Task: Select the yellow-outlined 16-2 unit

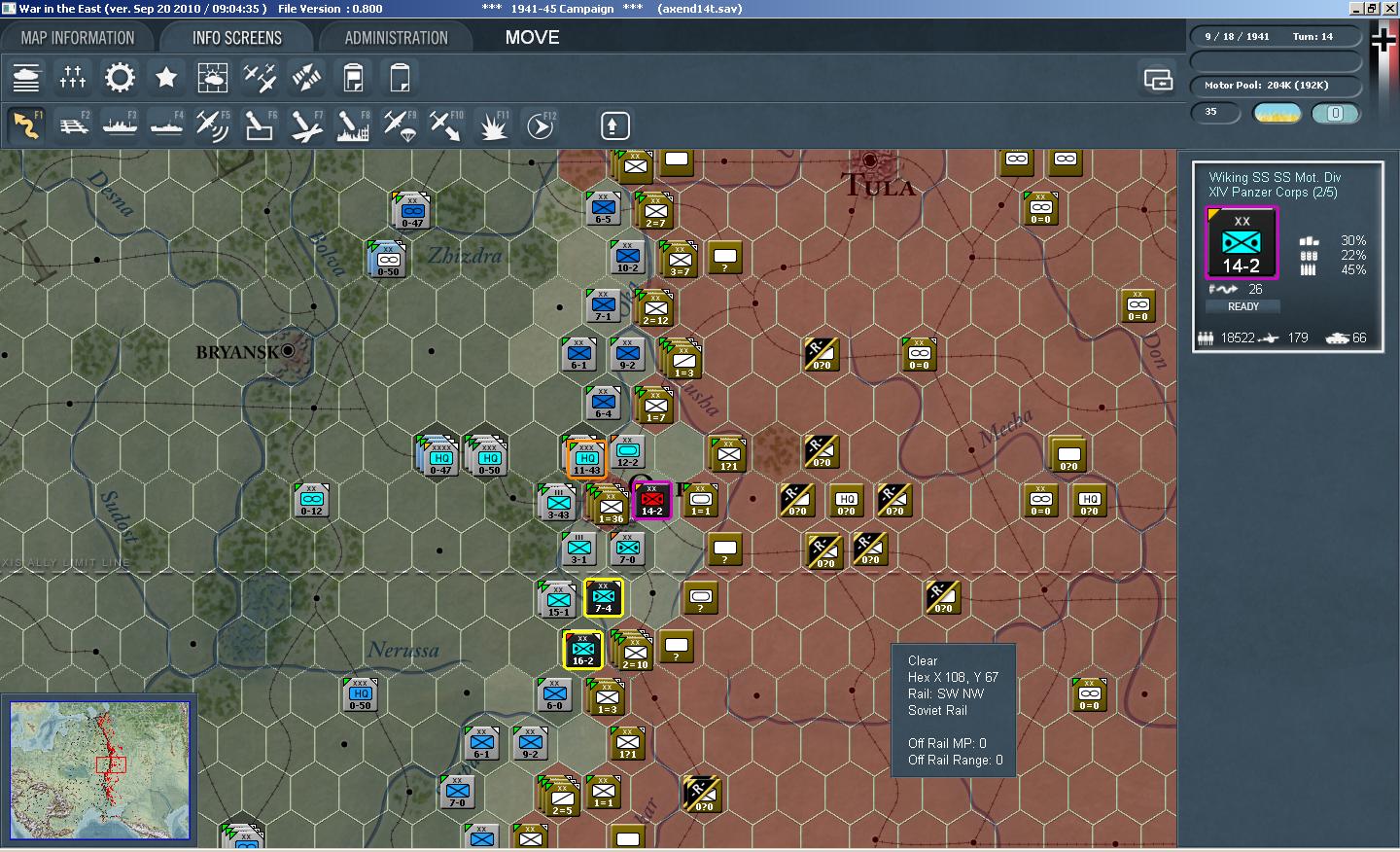Action: [x=582, y=650]
